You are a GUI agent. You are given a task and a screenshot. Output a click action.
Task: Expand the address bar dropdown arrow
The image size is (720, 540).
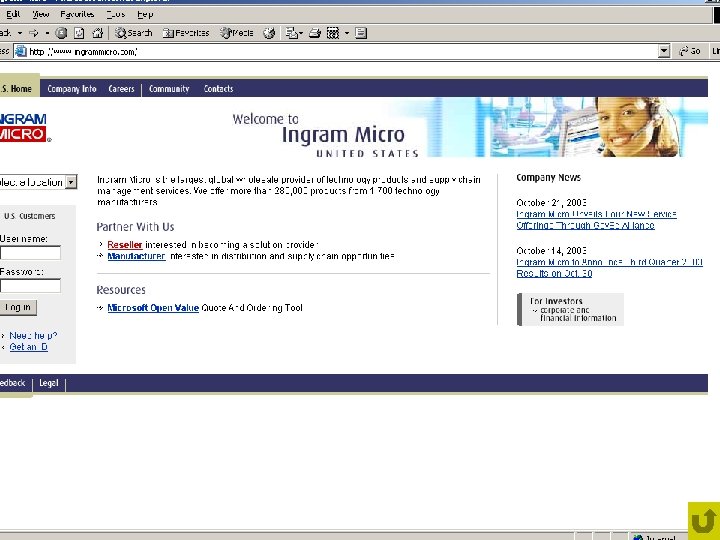coord(664,51)
